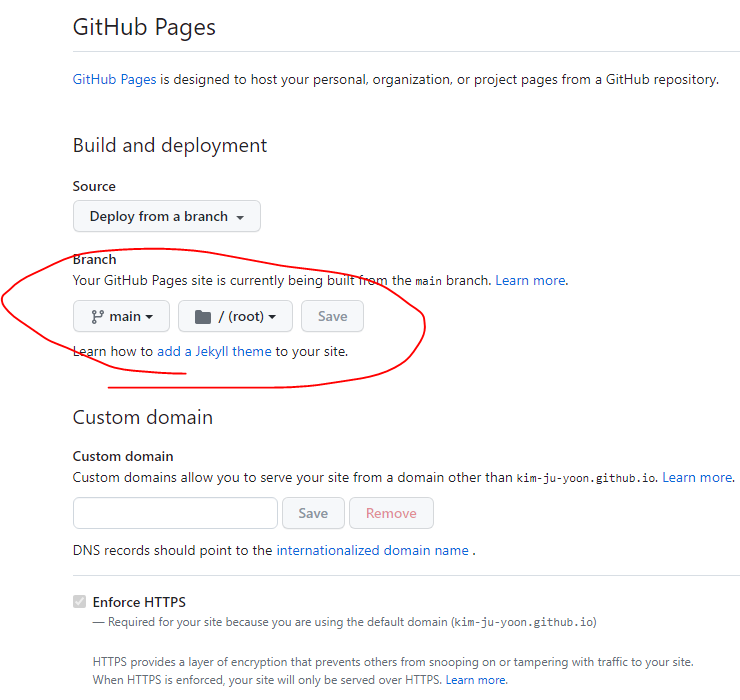740x700 pixels.
Task: Open the GitHub Pages documentation link
Action: click(114, 79)
